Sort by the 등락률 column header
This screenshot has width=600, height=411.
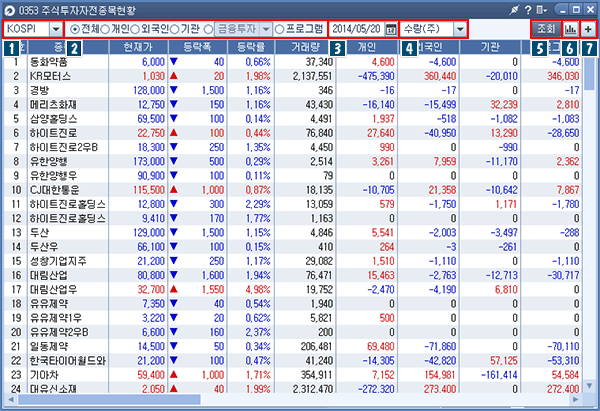251,47
